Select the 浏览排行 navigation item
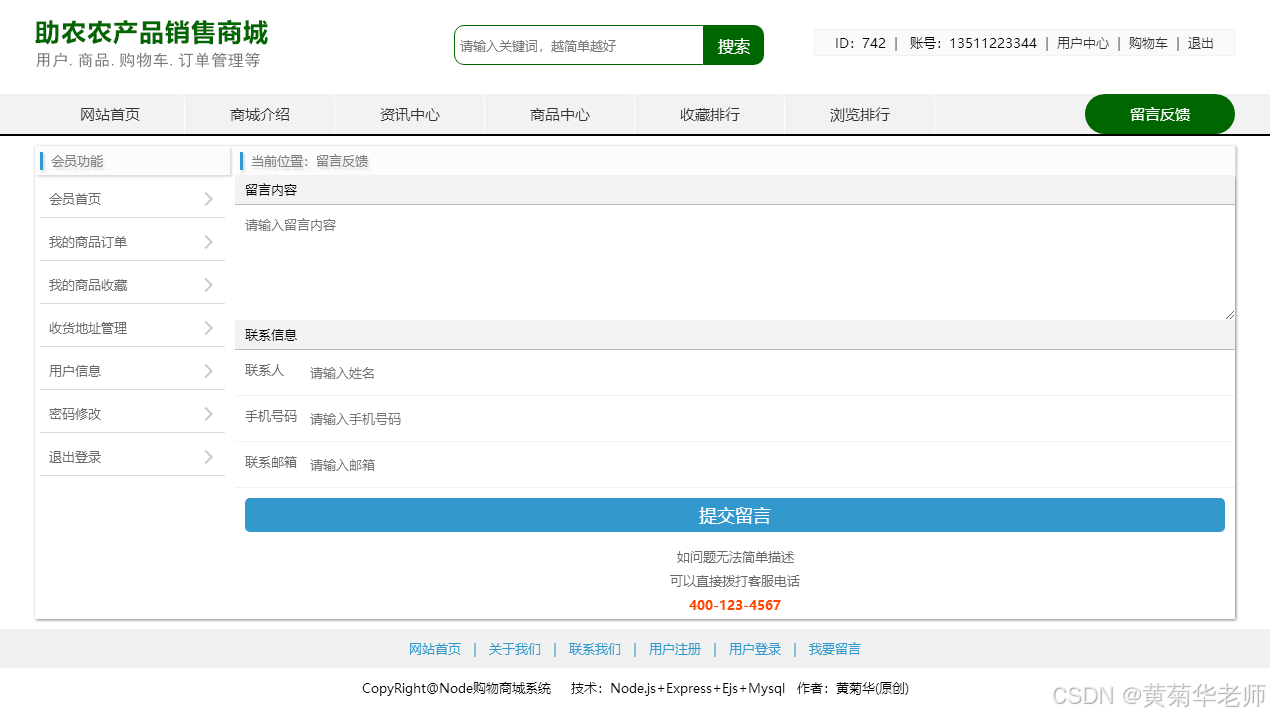Viewport: 1270px width, 717px height. 860,115
